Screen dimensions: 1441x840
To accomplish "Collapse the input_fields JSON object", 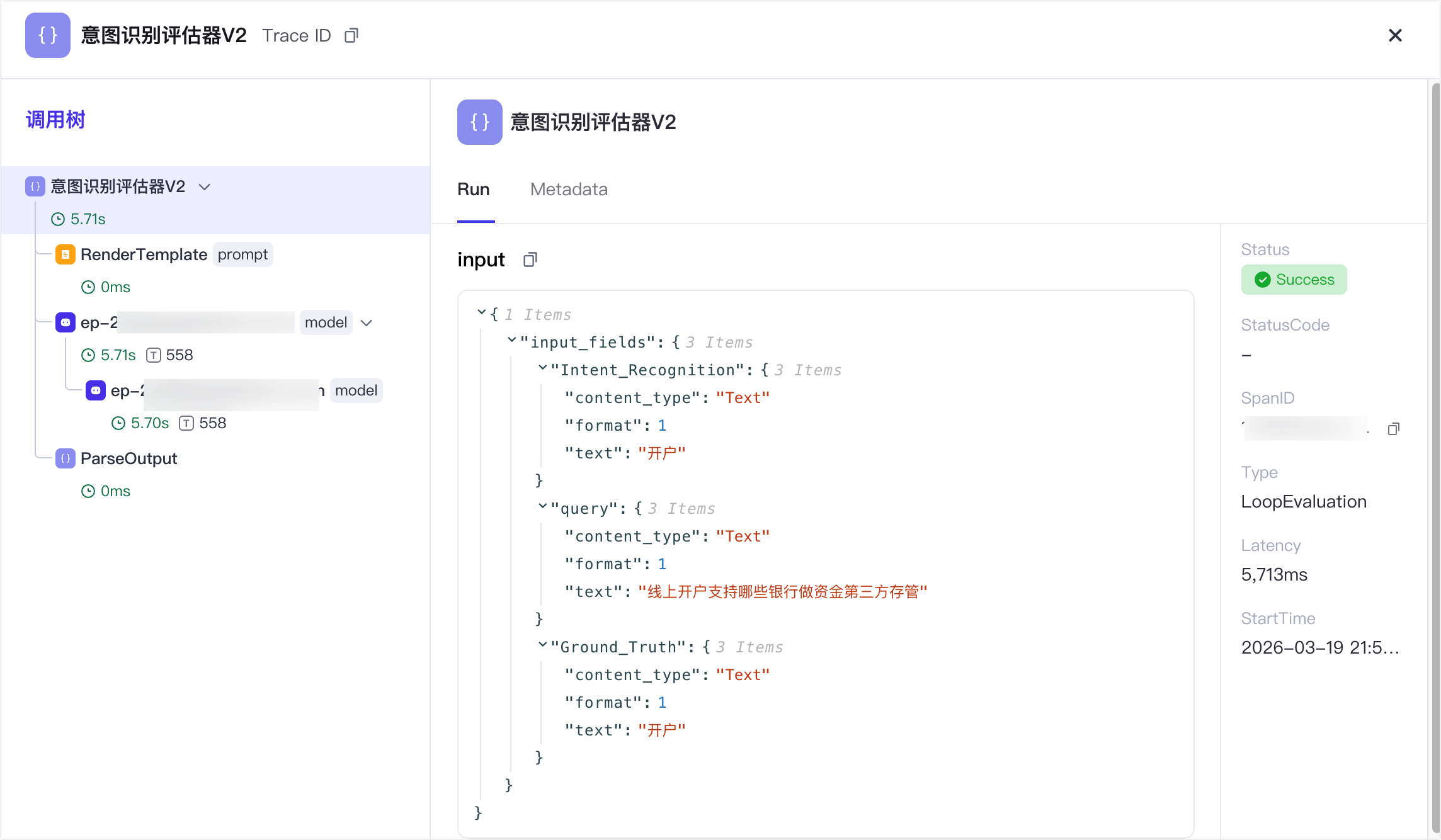I will (x=512, y=341).
